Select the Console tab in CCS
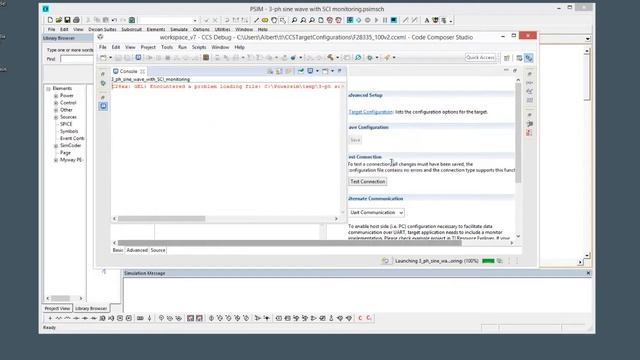This screenshot has width=640, height=360. [129, 71]
